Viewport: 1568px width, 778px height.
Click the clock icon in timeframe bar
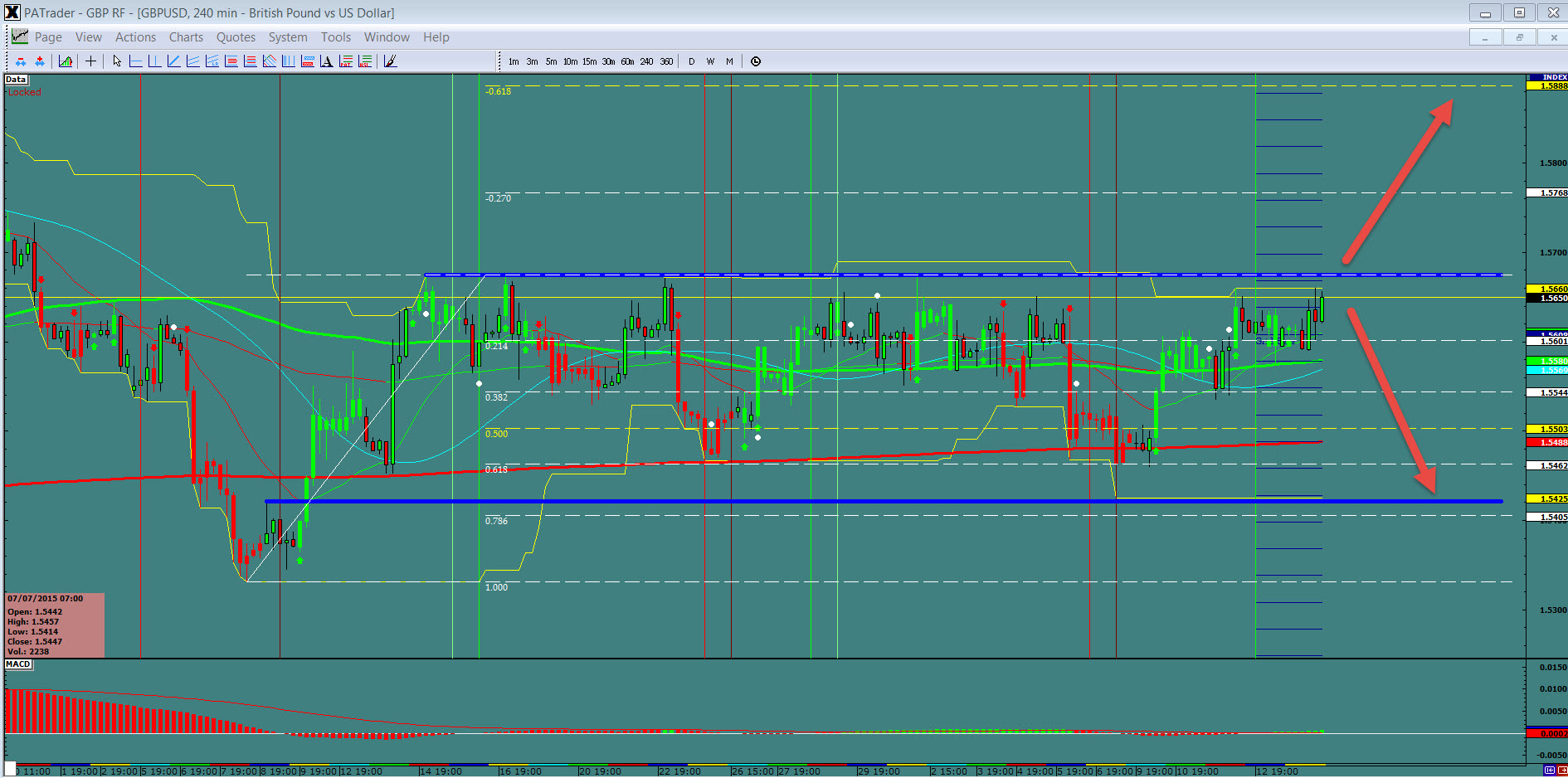pyautogui.click(x=756, y=61)
